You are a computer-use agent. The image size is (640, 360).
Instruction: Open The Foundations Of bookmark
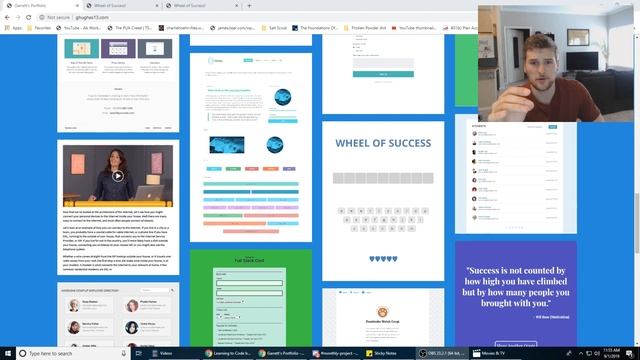pyautogui.click(x=315, y=28)
